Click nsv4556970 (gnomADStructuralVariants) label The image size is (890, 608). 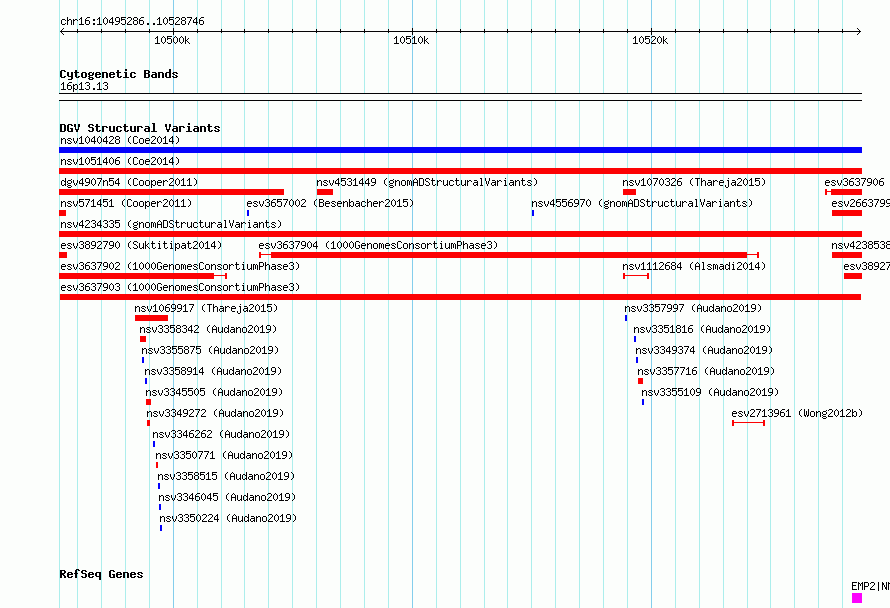pos(642,203)
